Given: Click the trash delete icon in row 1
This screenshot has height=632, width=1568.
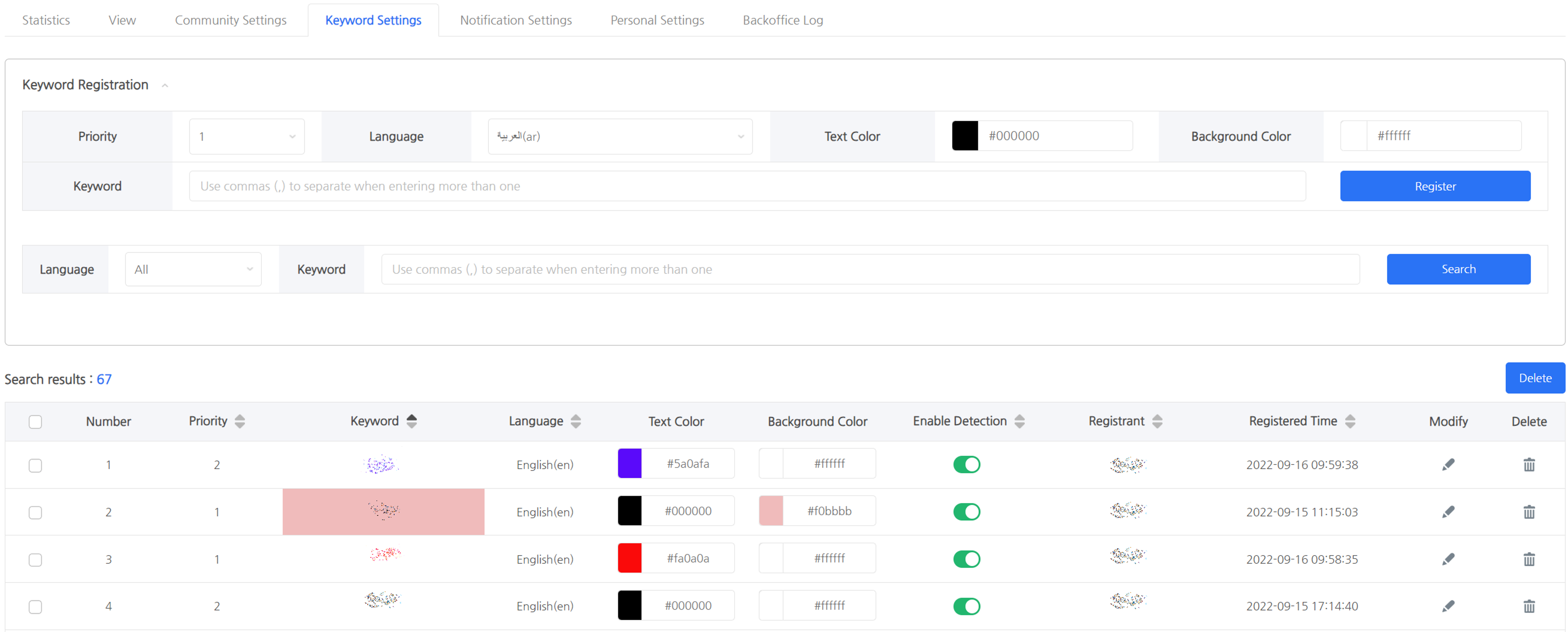Looking at the screenshot, I should (x=1528, y=464).
